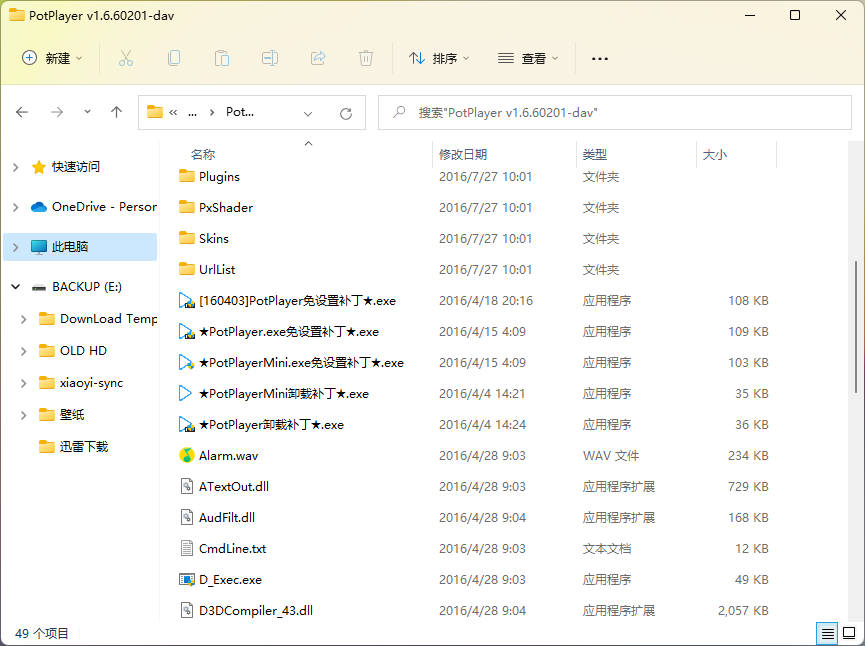
Task: Sort by 类型 column header
Action: click(595, 154)
